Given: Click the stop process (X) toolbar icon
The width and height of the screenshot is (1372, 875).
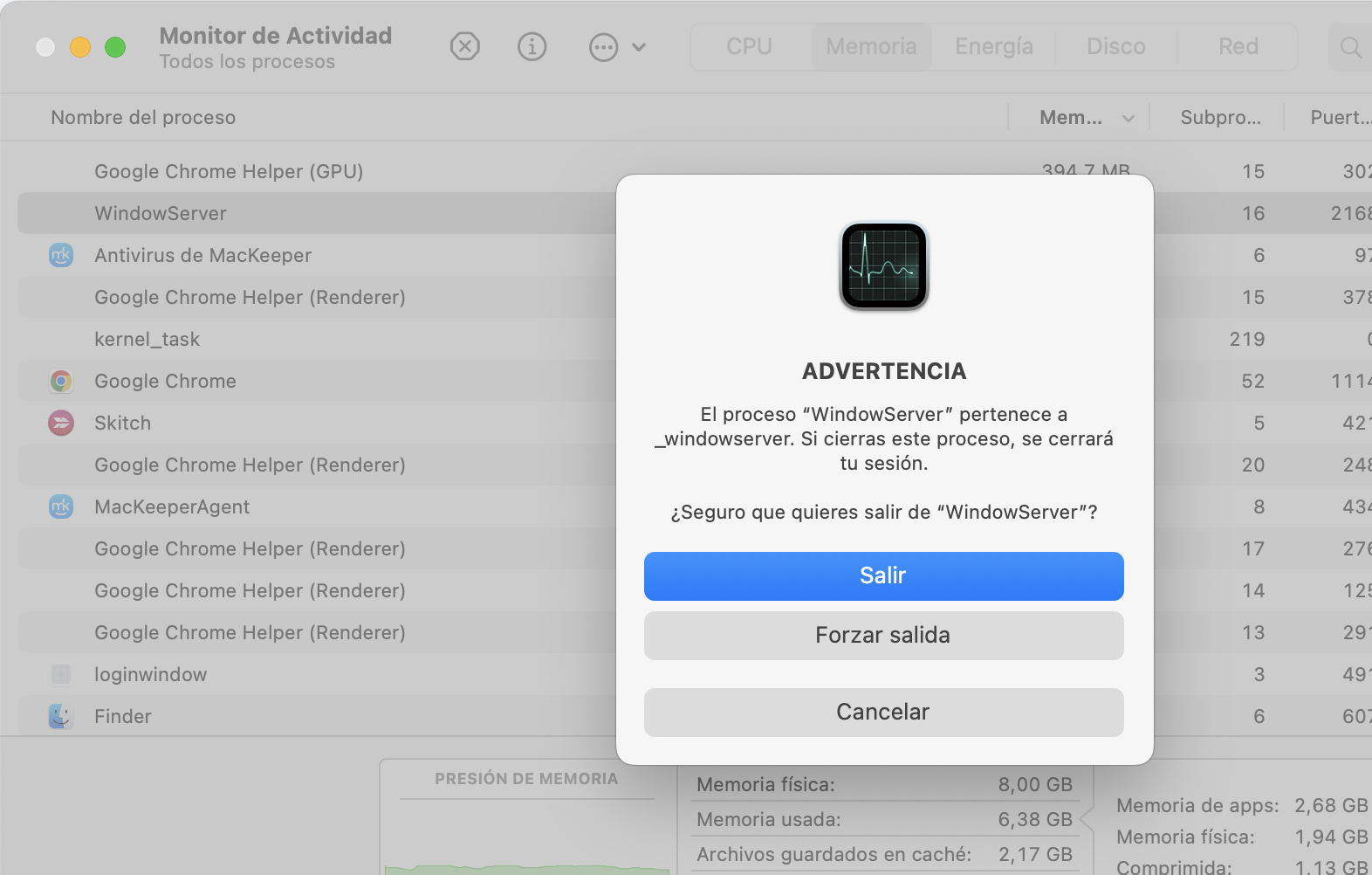Looking at the screenshot, I should pos(465,46).
